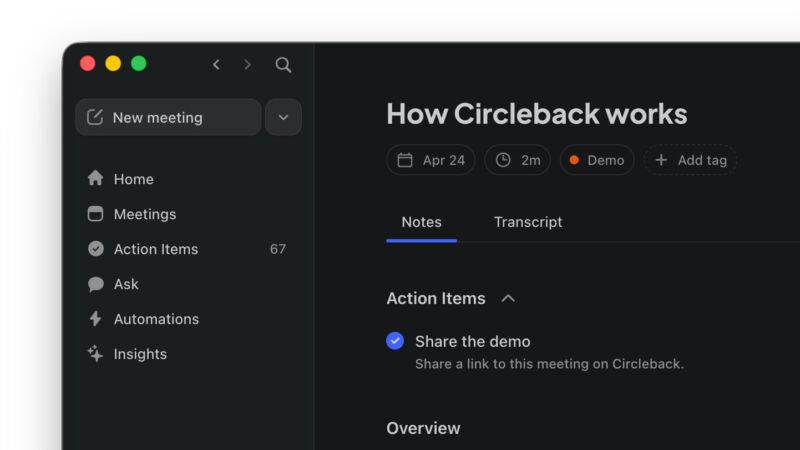Collapse the Action Items section
Viewport: 800px width, 450px height.
(508, 298)
